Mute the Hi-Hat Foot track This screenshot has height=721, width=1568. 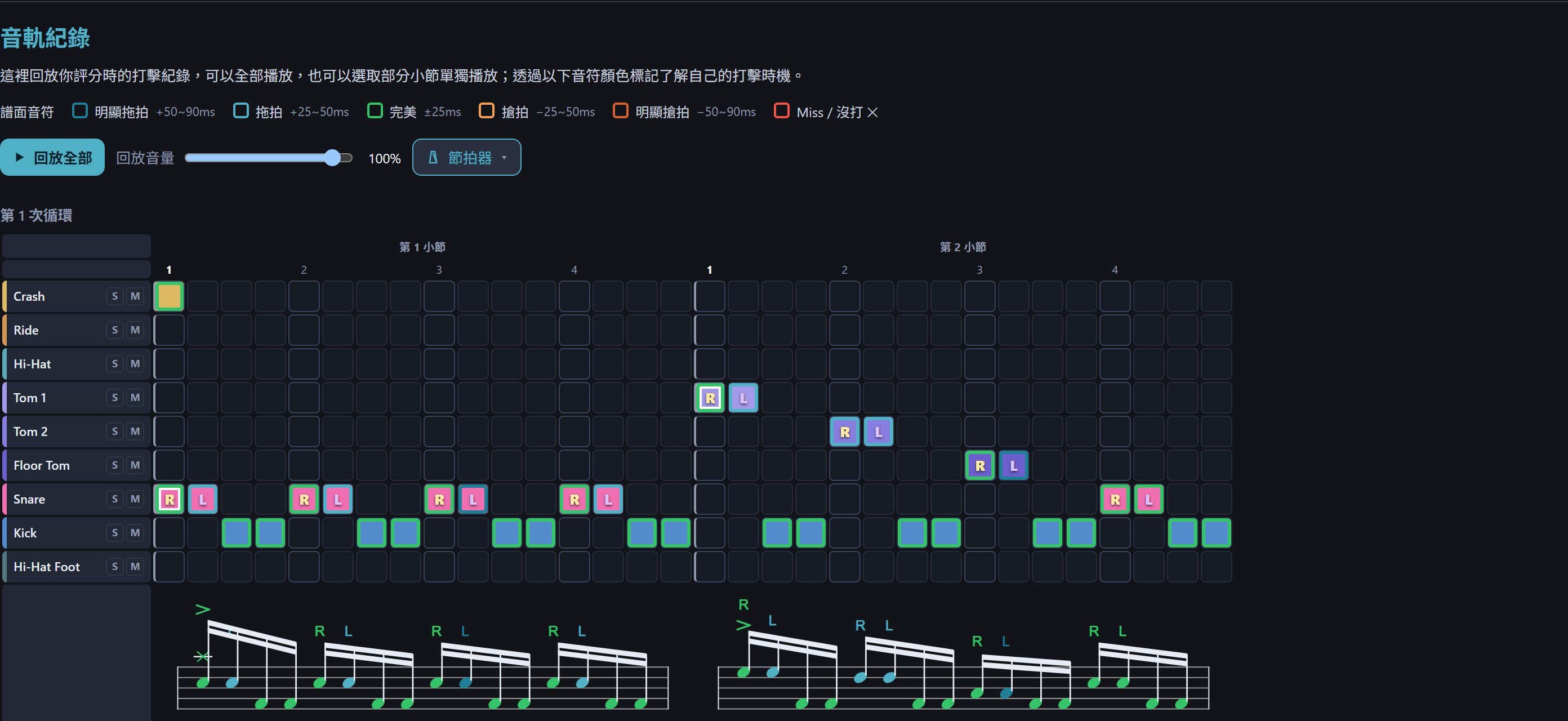point(135,567)
